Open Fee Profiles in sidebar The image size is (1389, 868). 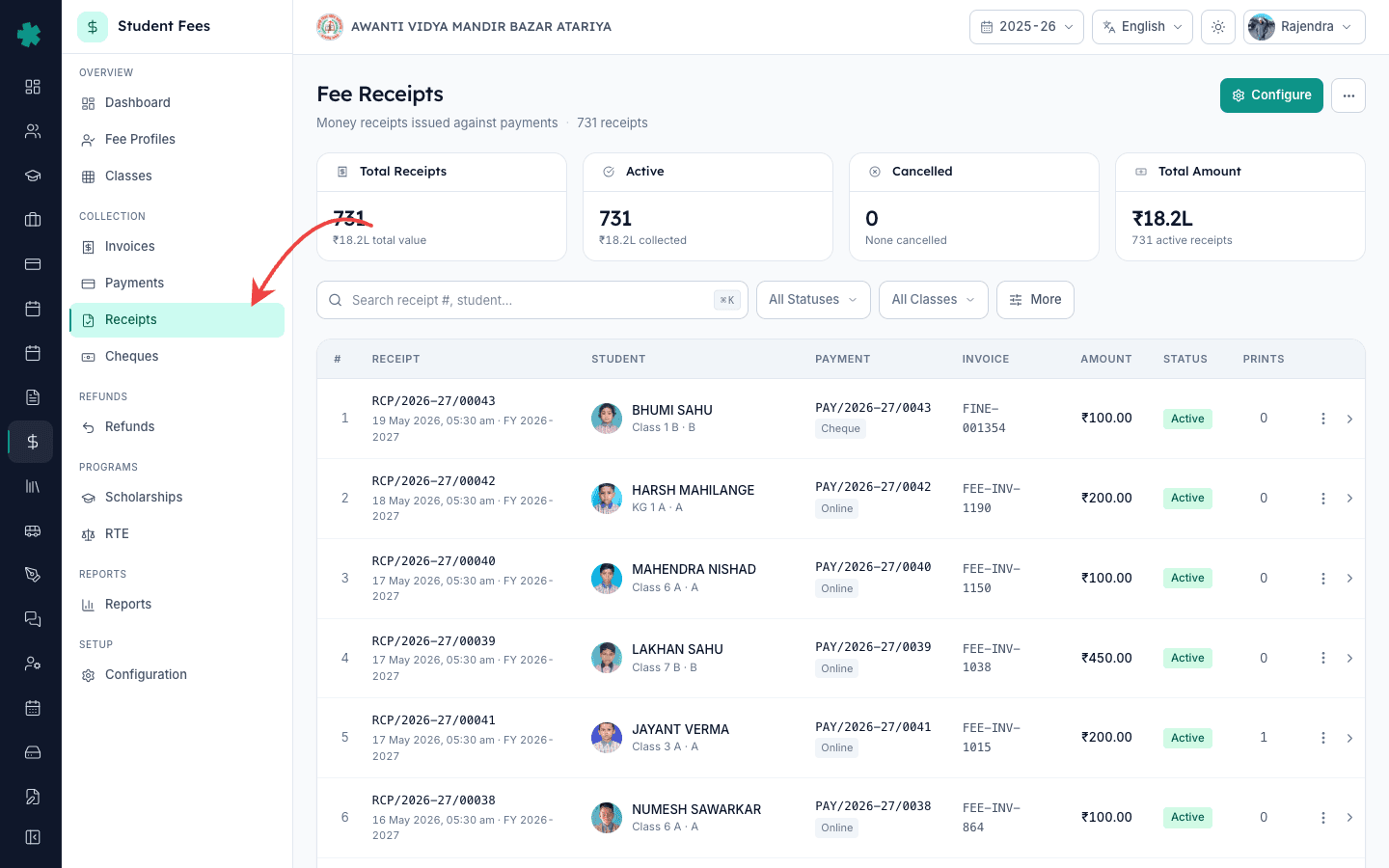tap(177, 140)
